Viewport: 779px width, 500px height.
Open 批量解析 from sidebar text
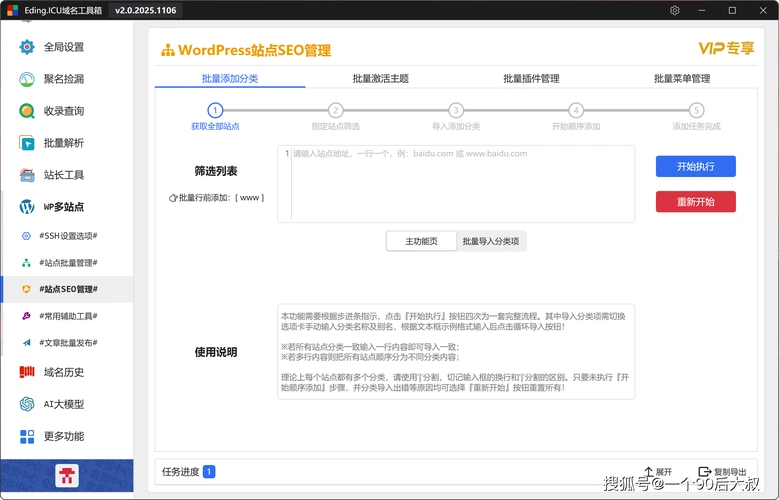click(x=64, y=143)
